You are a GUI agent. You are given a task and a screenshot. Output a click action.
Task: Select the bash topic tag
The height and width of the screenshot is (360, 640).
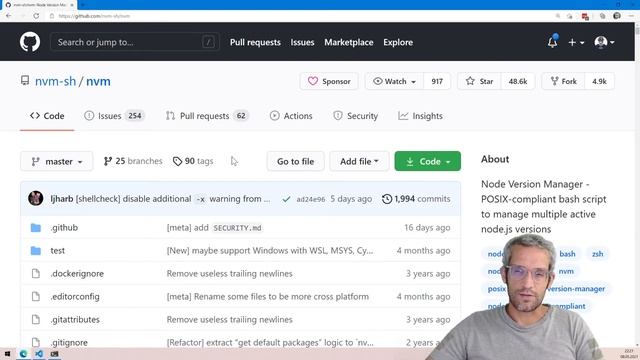(567, 254)
